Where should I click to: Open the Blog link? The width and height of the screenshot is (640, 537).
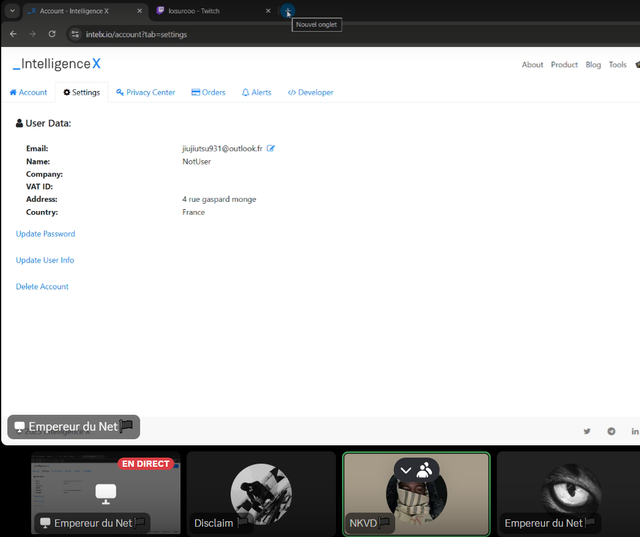[x=593, y=64]
